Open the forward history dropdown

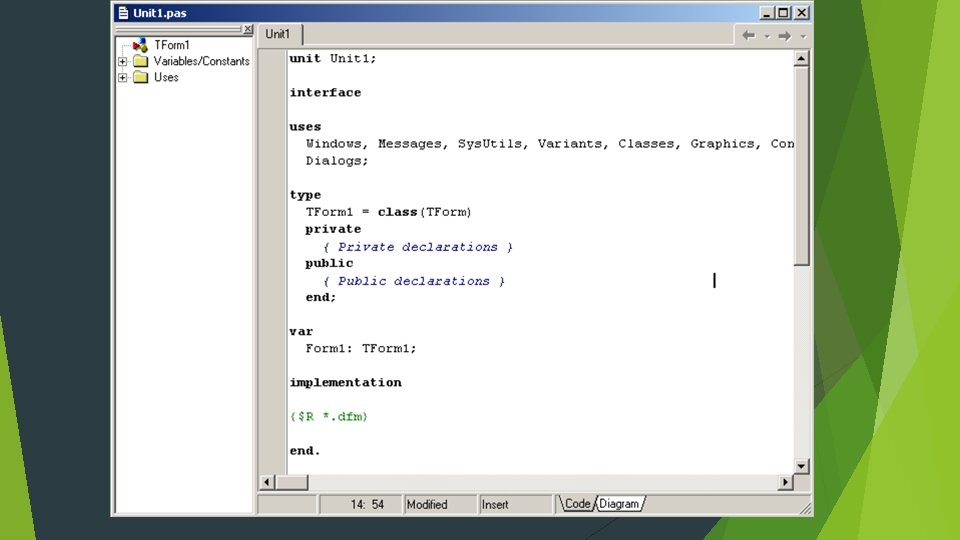[803, 37]
